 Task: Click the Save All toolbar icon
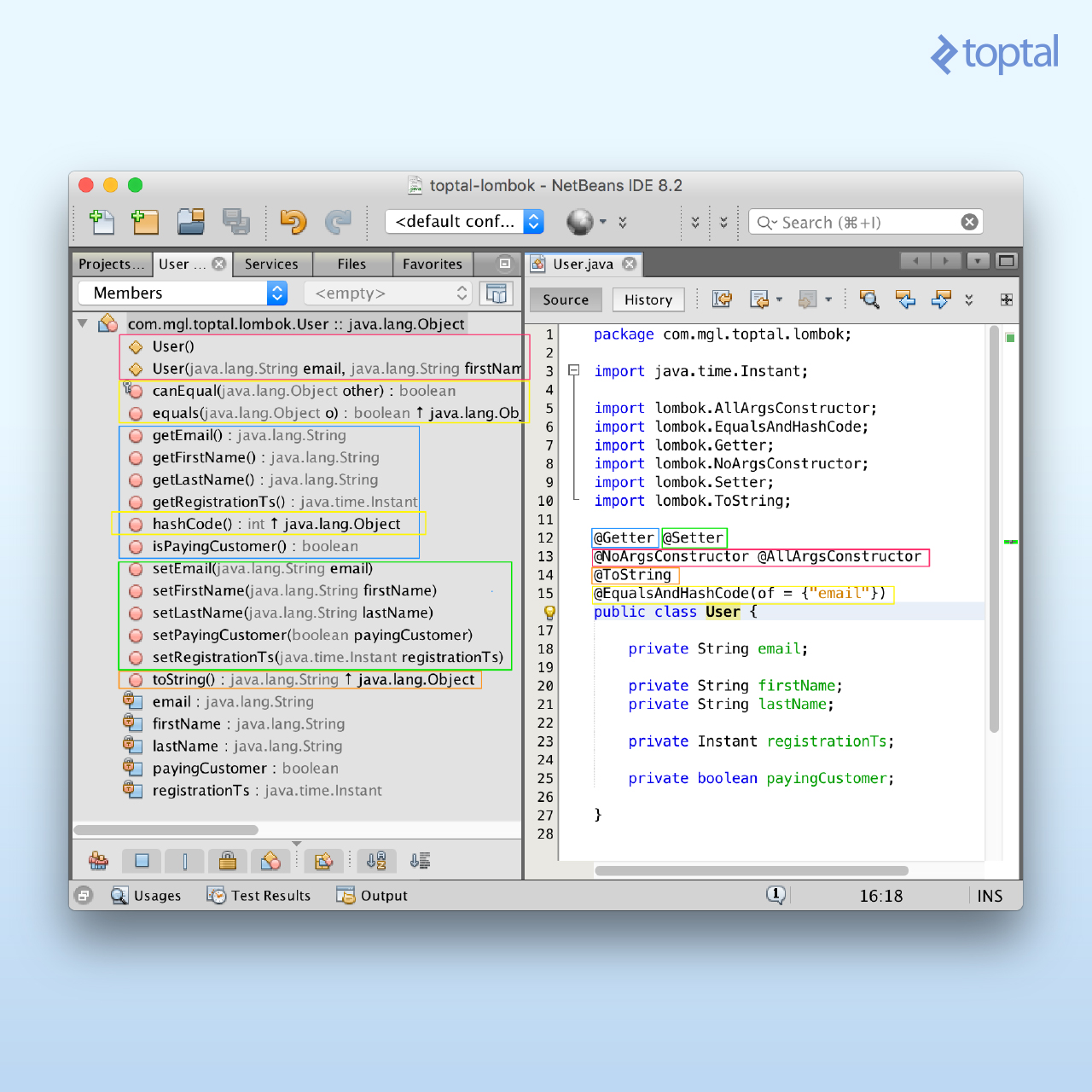pyautogui.click(x=236, y=222)
